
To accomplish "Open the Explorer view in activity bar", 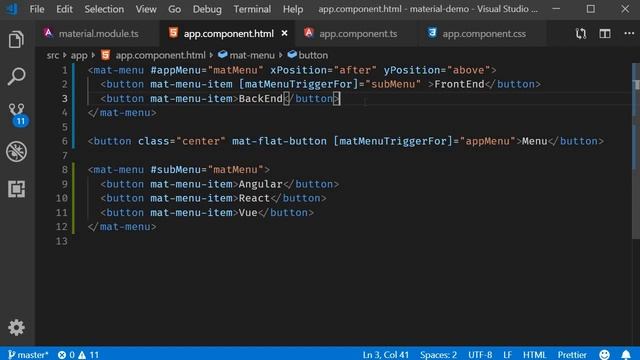I will pyautogui.click(x=16, y=40).
